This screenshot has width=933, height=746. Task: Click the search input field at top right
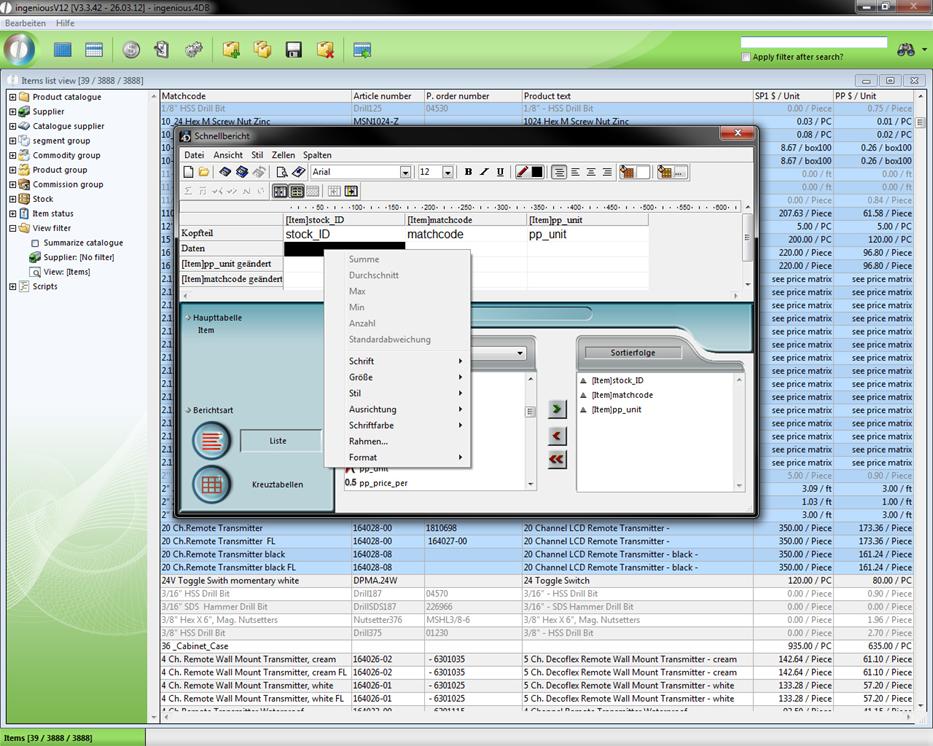click(813, 43)
